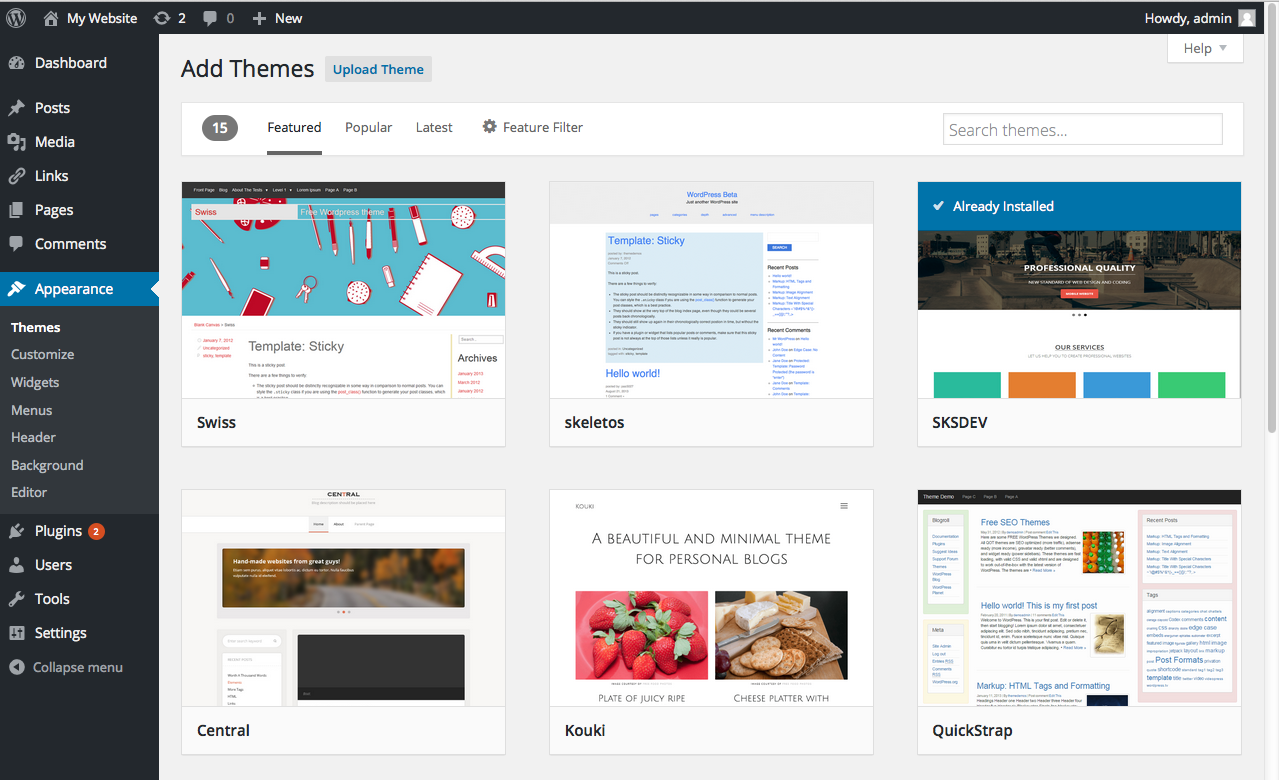Image resolution: width=1279 pixels, height=780 pixels.
Task: Open the Background submenu item
Action: coord(47,465)
